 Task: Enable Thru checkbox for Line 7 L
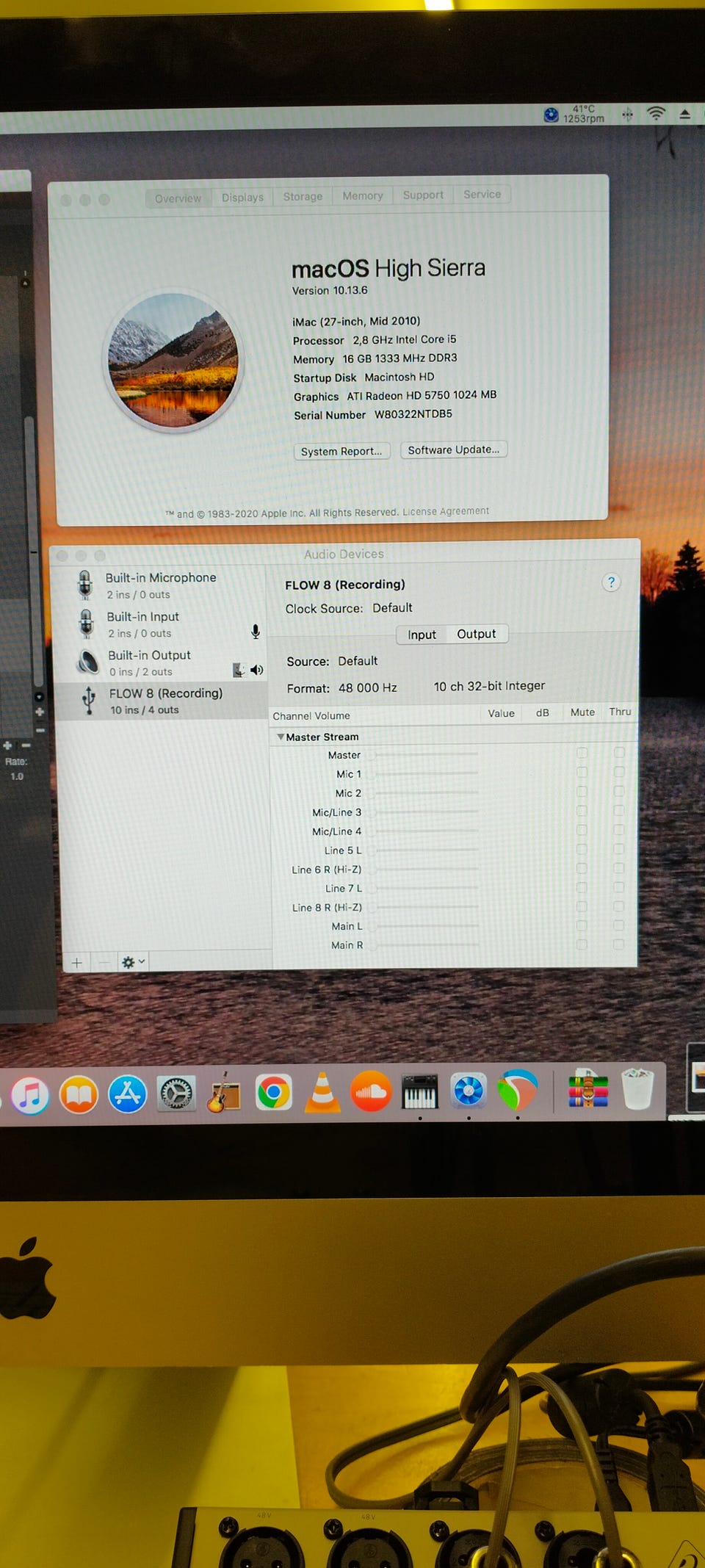pos(618,886)
